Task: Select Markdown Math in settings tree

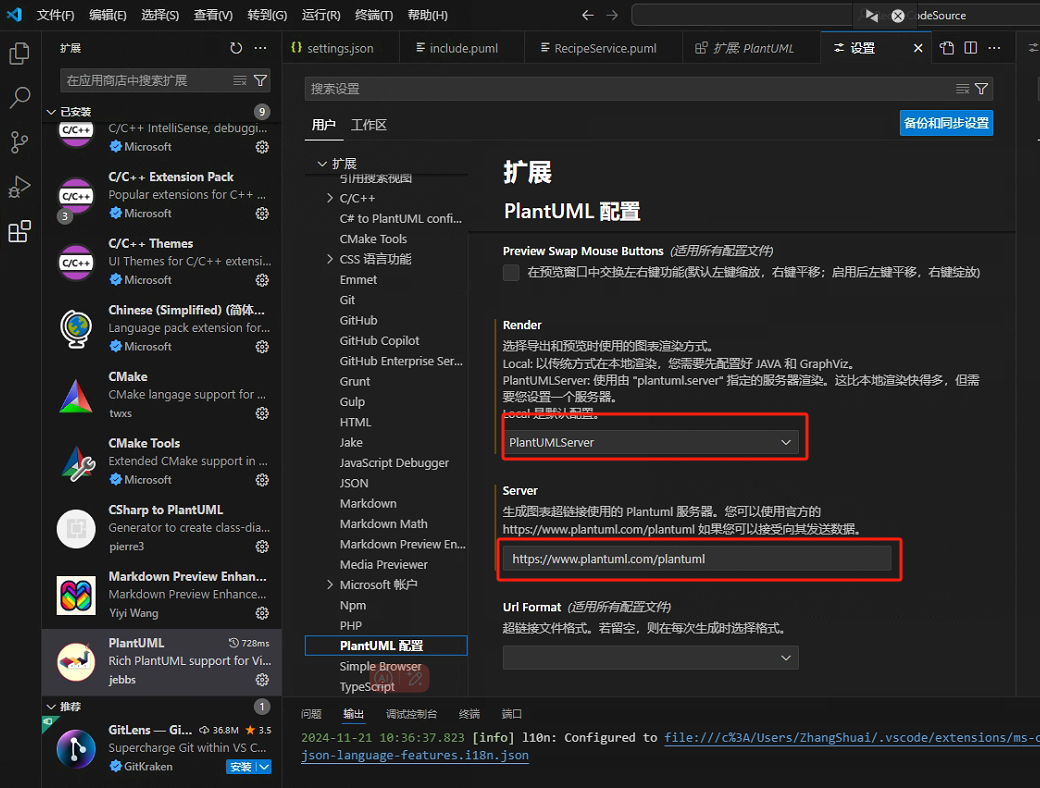Action: click(383, 524)
